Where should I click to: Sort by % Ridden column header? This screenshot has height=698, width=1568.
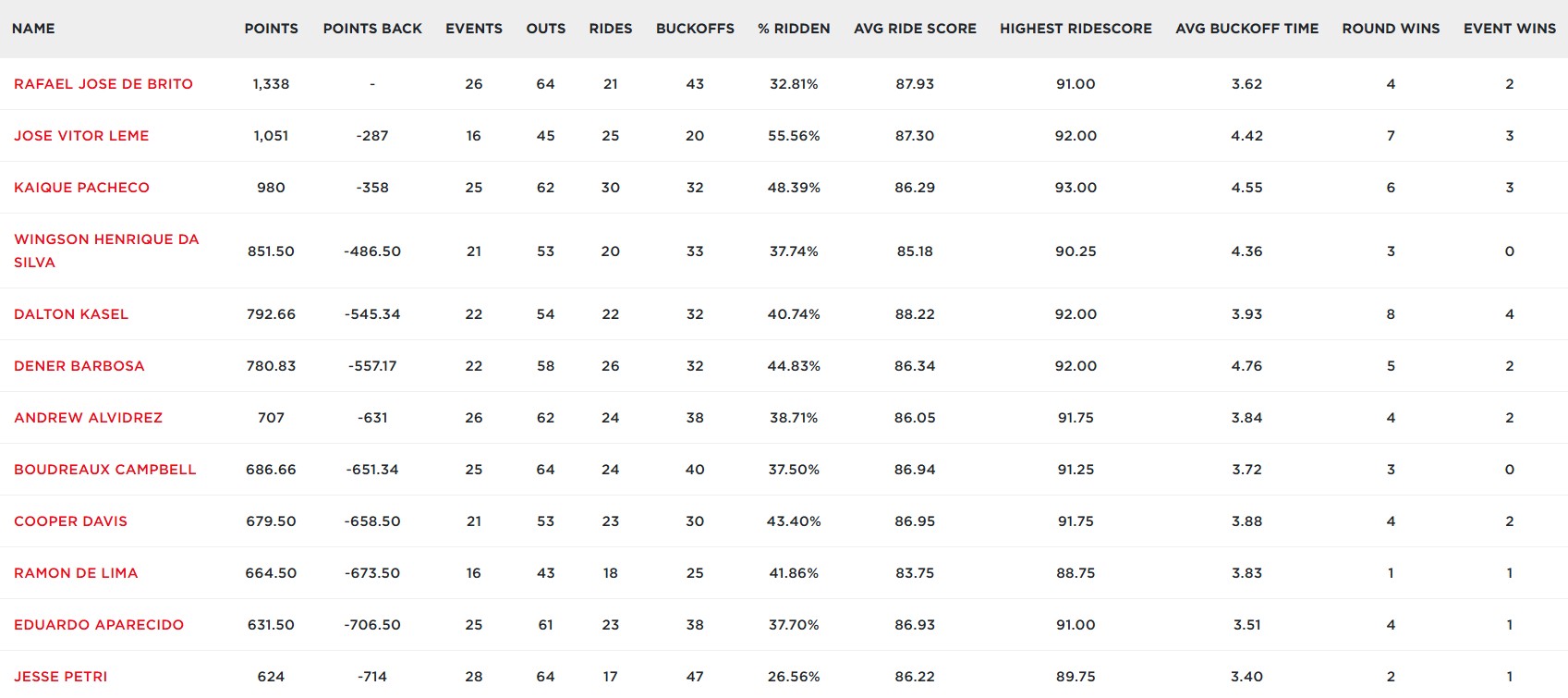tap(794, 29)
